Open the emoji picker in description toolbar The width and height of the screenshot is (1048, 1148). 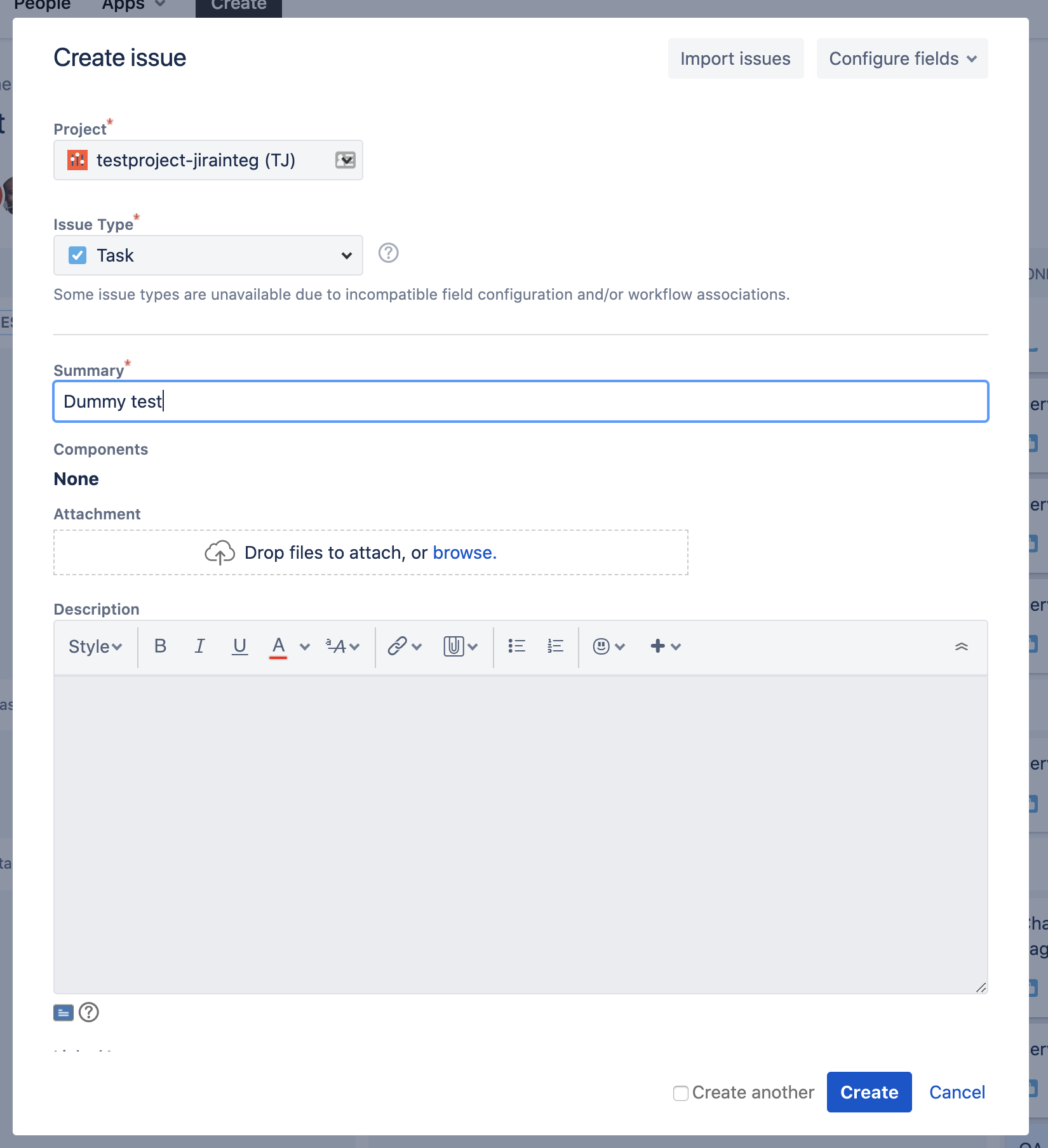pos(602,646)
